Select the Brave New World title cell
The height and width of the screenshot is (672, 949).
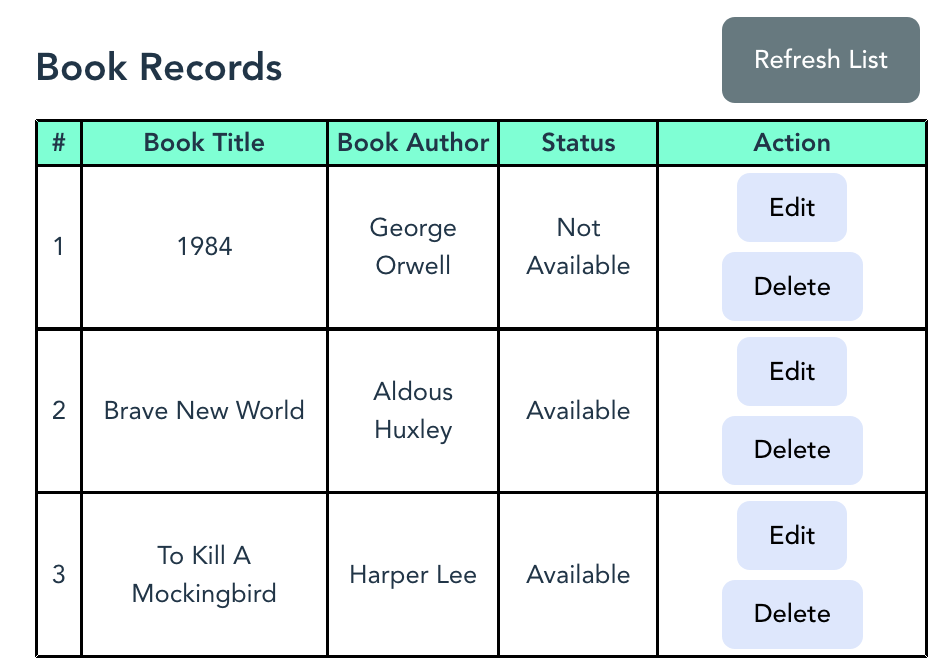[204, 410]
